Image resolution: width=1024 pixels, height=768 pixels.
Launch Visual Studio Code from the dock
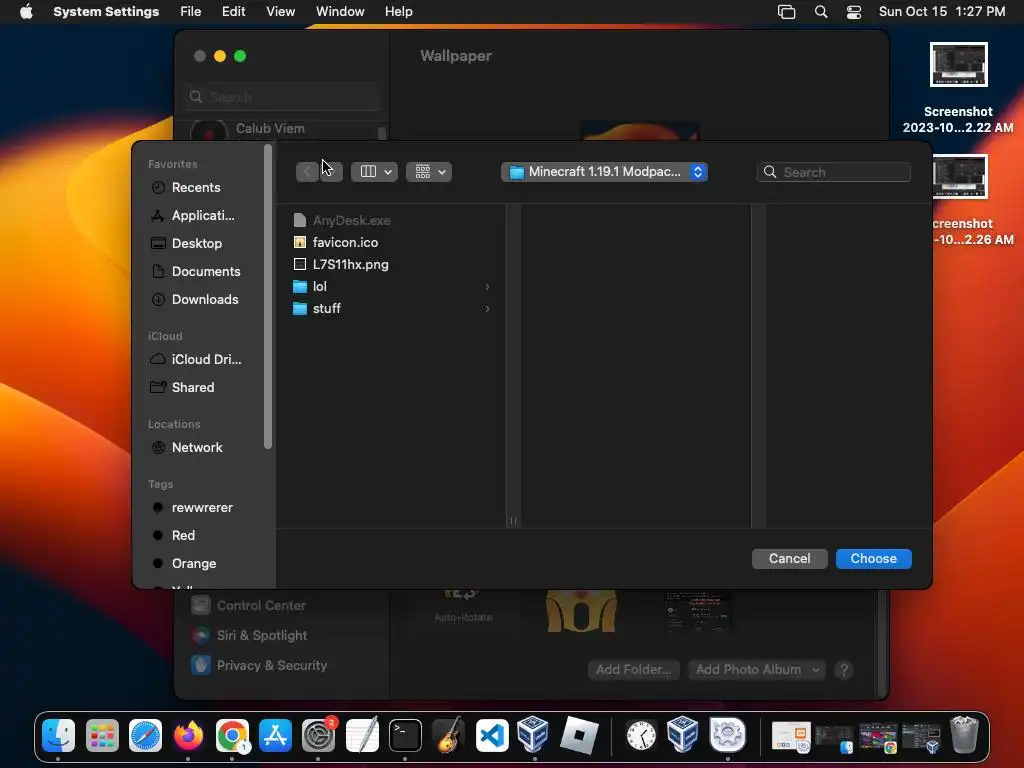tap(492, 735)
